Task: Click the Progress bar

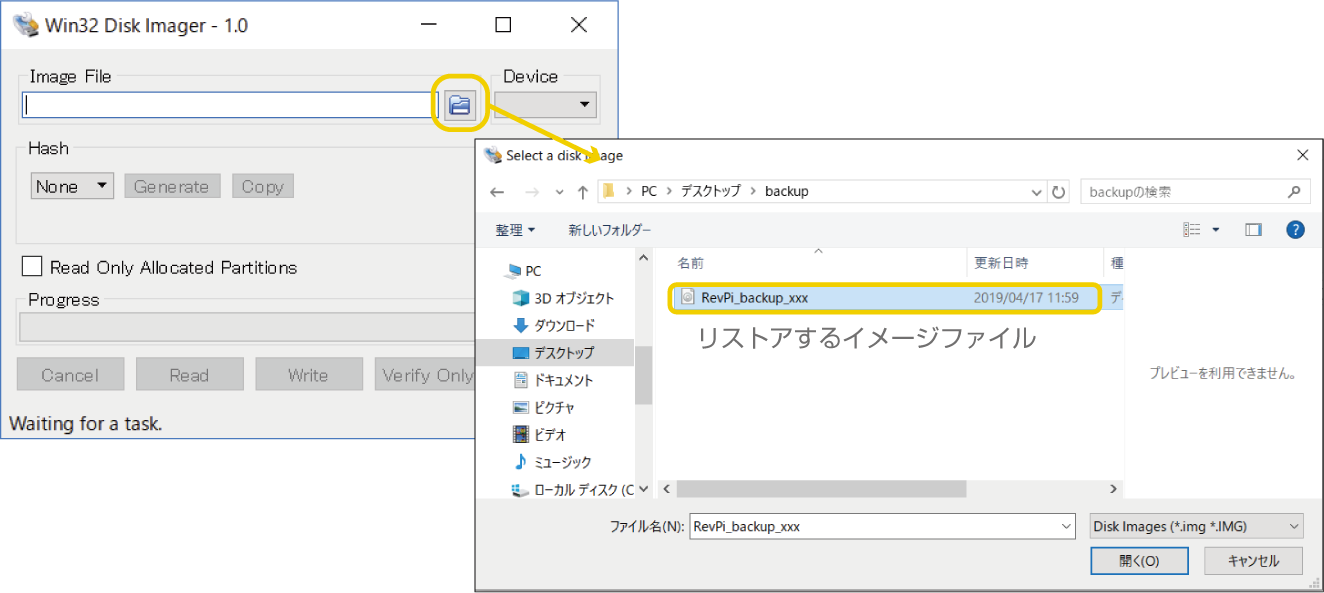Action: point(247,327)
